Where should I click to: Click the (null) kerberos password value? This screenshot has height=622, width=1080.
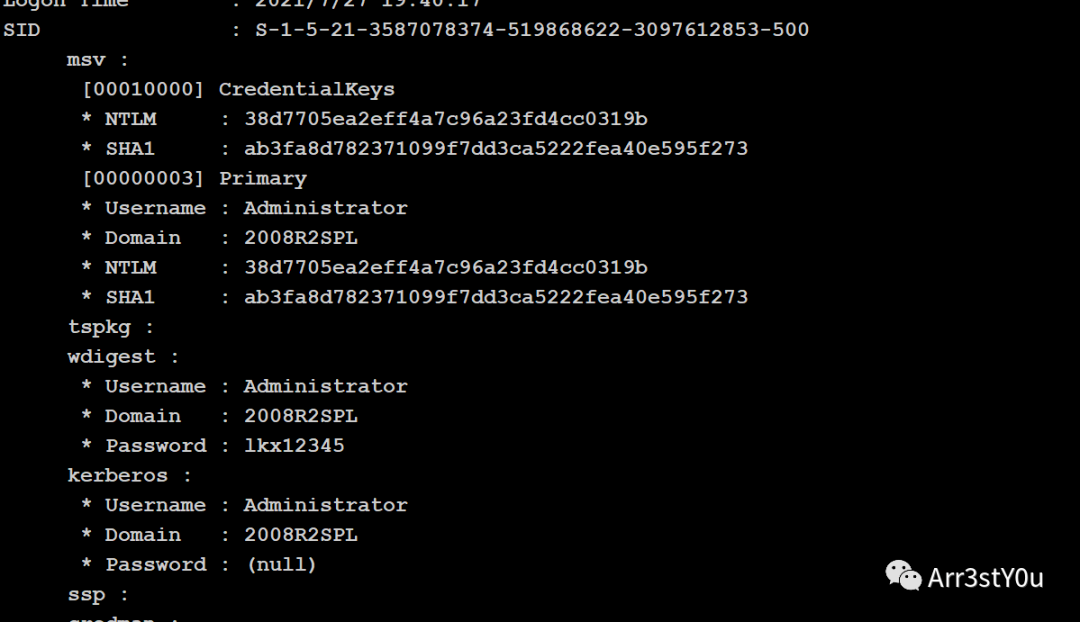[281, 565]
